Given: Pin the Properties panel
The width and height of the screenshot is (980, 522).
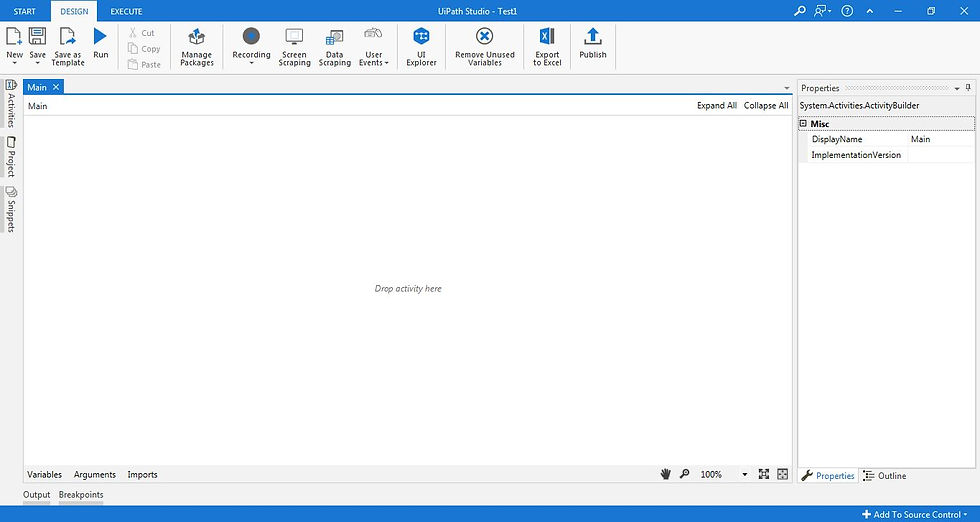Looking at the screenshot, I should pos(968,88).
